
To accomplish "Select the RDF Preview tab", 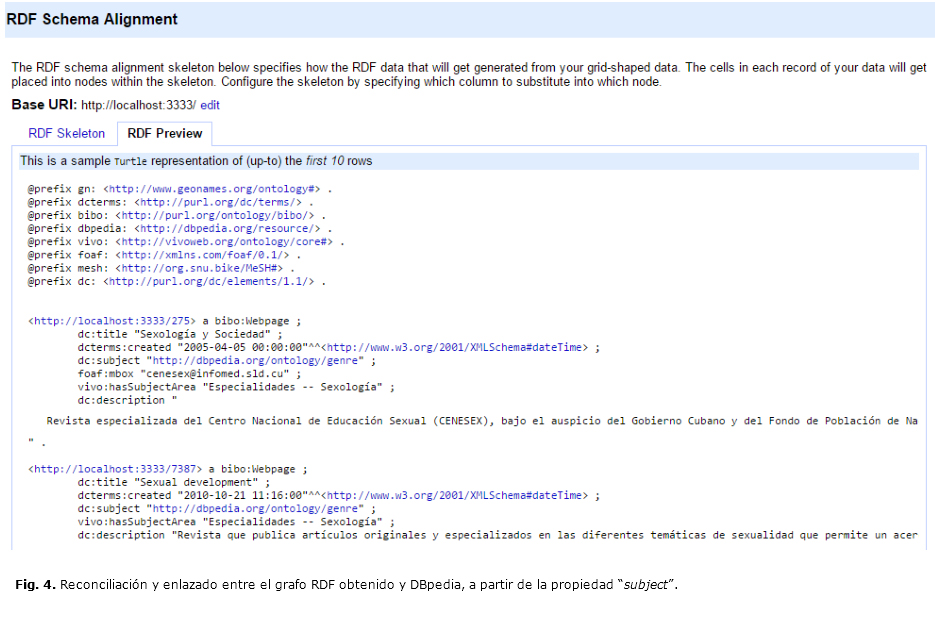I will click(x=164, y=133).
